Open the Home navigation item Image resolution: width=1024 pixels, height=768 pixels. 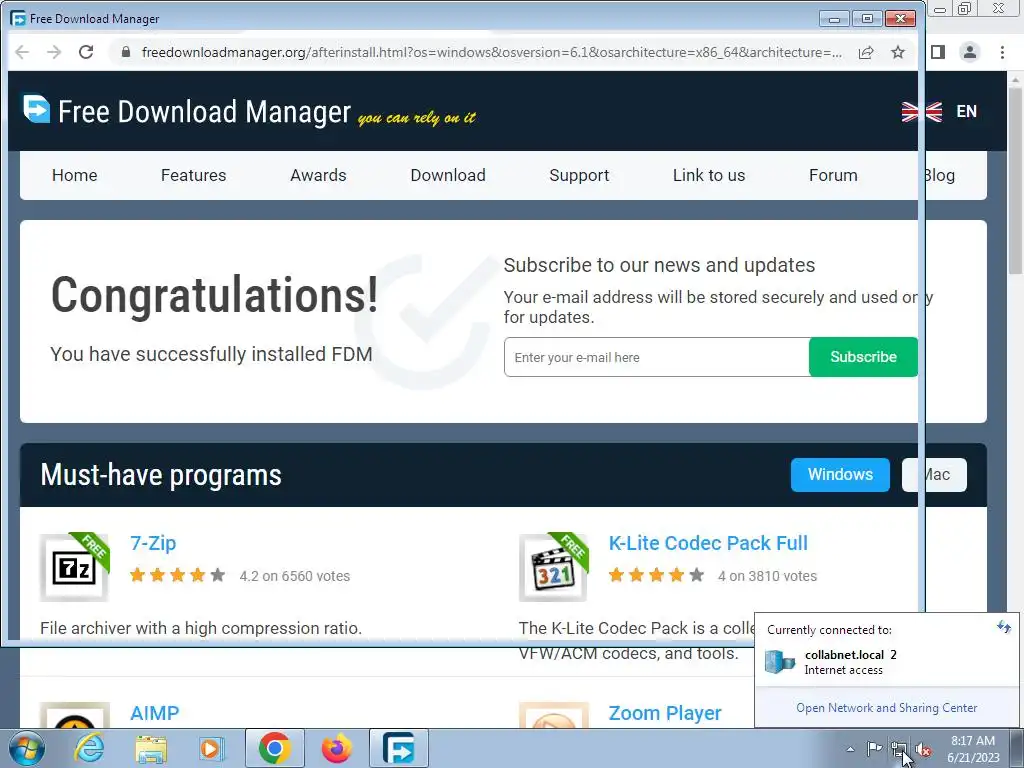pos(74,175)
